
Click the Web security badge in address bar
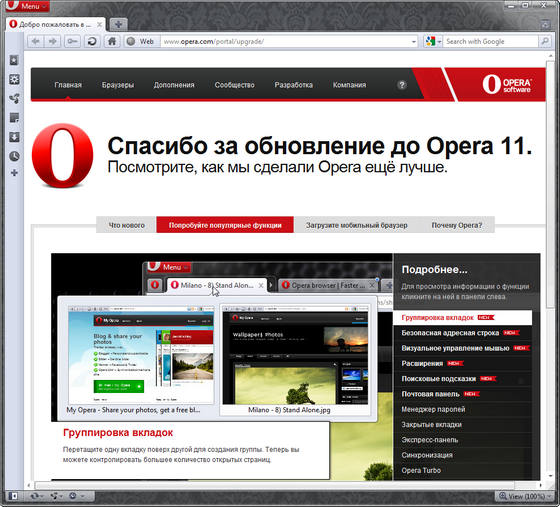(x=141, y=41)
